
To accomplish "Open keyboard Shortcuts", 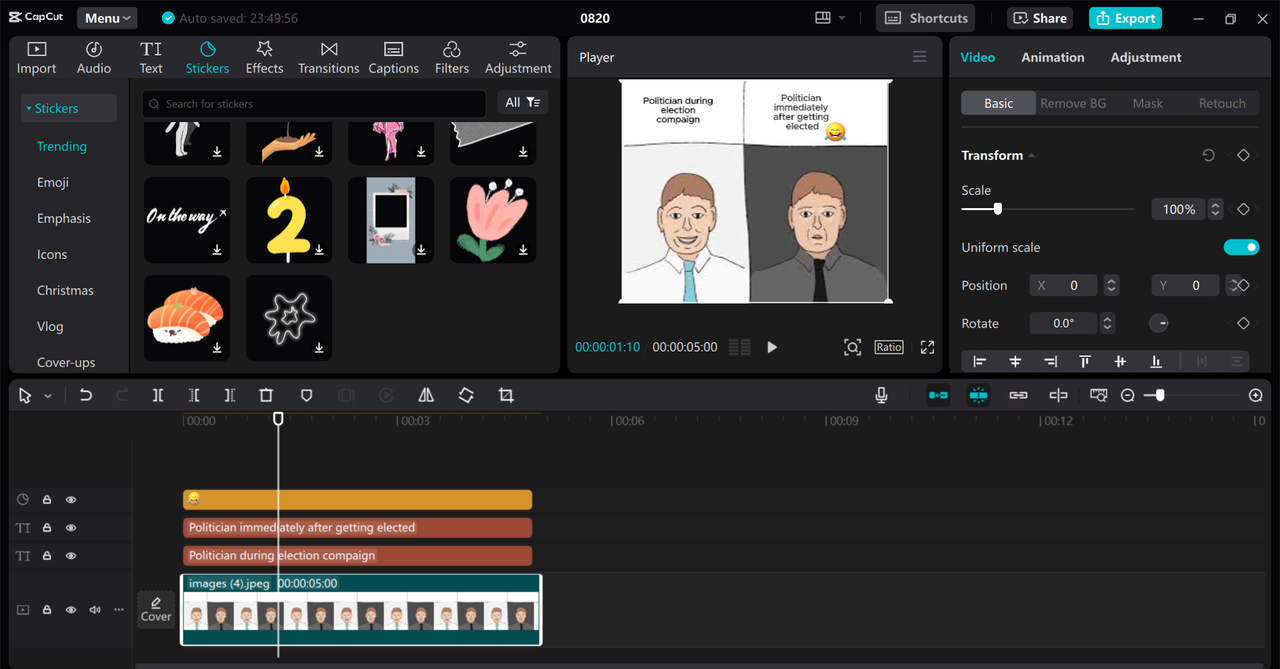I will click(925, 18).
